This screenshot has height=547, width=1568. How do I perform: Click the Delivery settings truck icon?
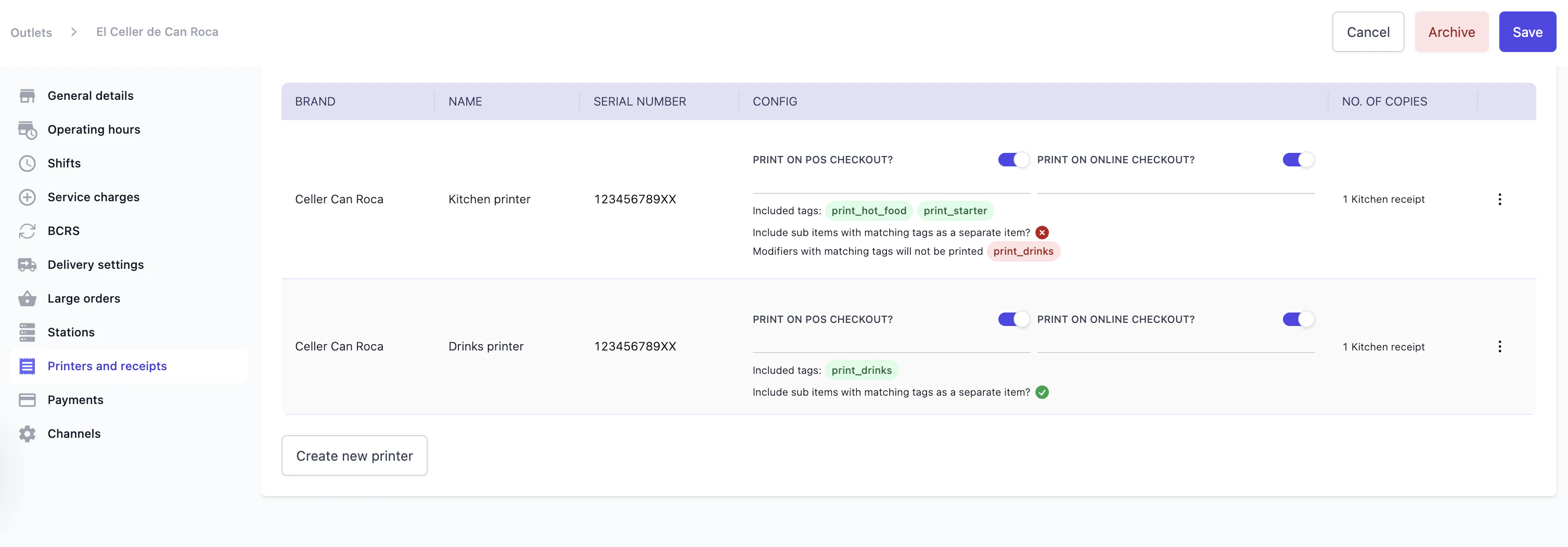27,265
